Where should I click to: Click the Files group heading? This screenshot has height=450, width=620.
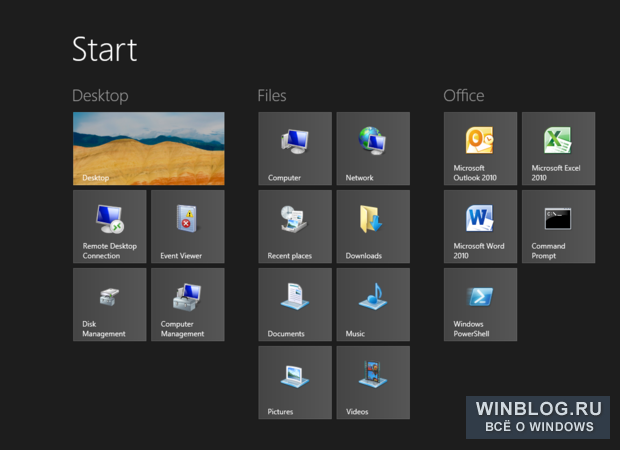272,96
